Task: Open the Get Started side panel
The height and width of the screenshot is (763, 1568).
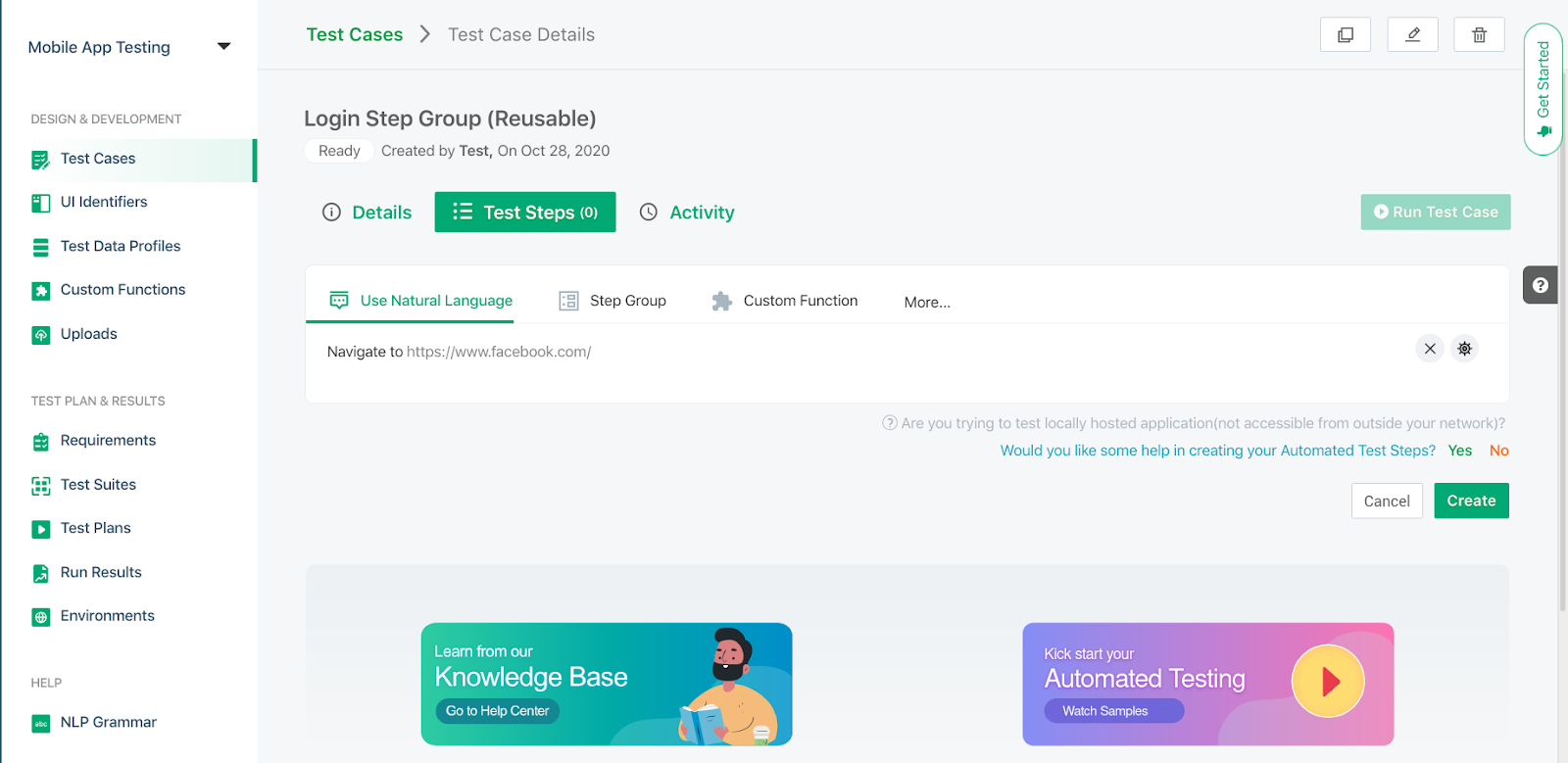Action: [1543, 89]
